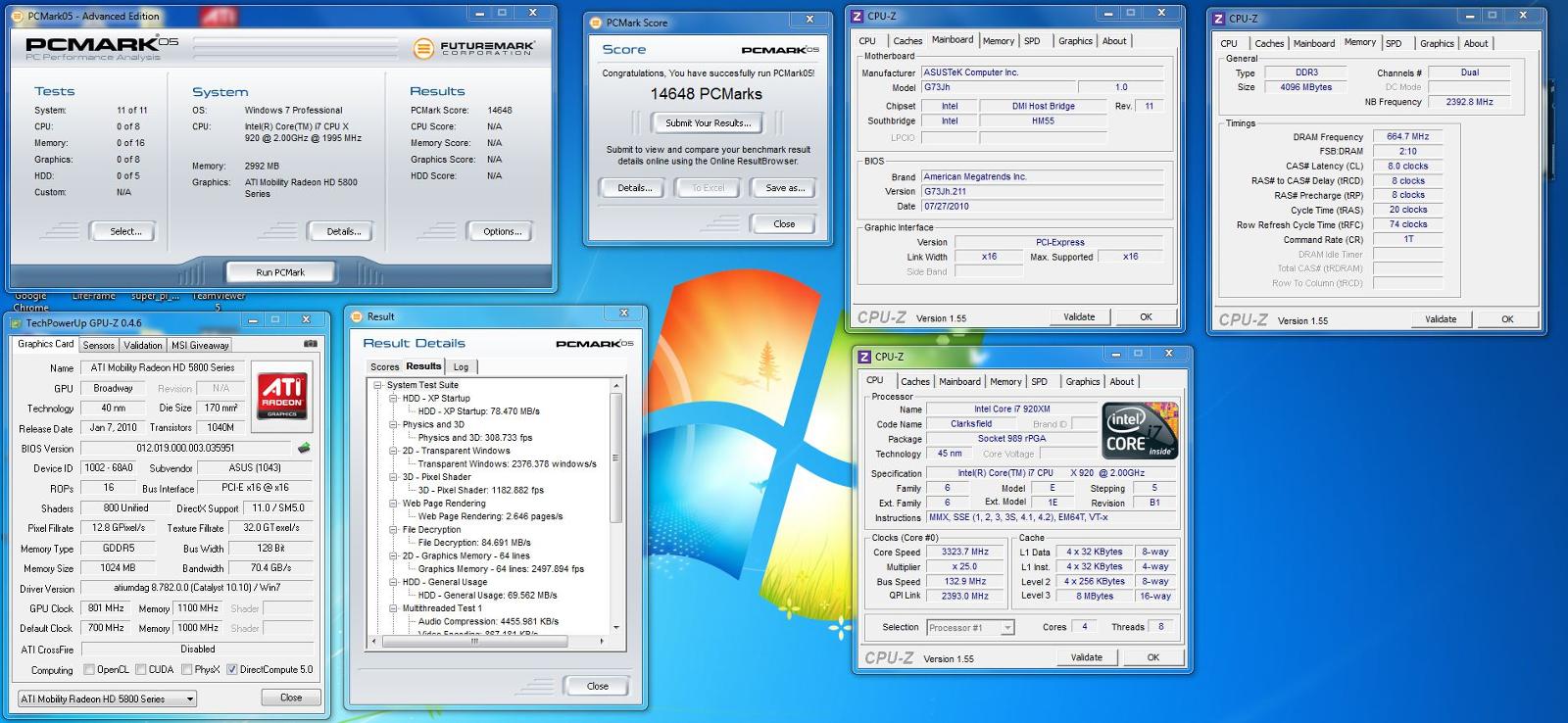1568x723 pixels.
Task: Click the PCMark Score window title icon
Action: (597, 23)
